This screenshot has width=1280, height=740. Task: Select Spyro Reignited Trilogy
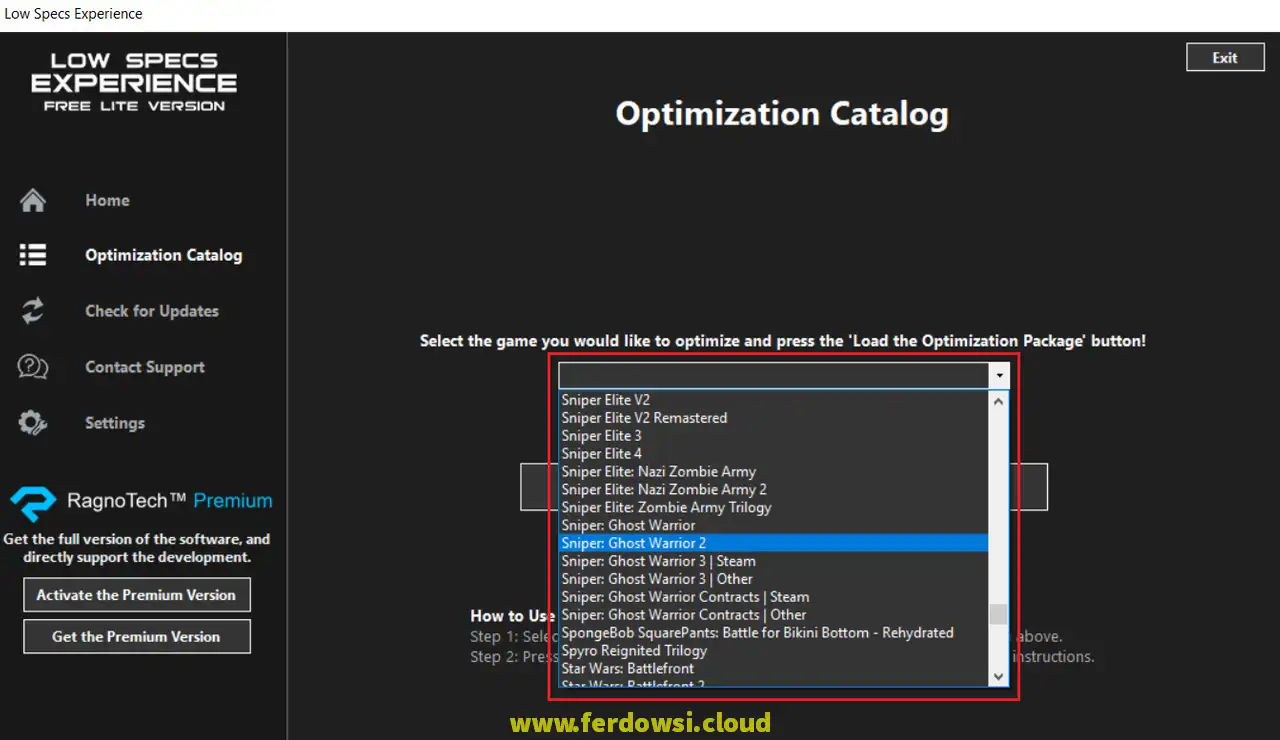[773, 651]
